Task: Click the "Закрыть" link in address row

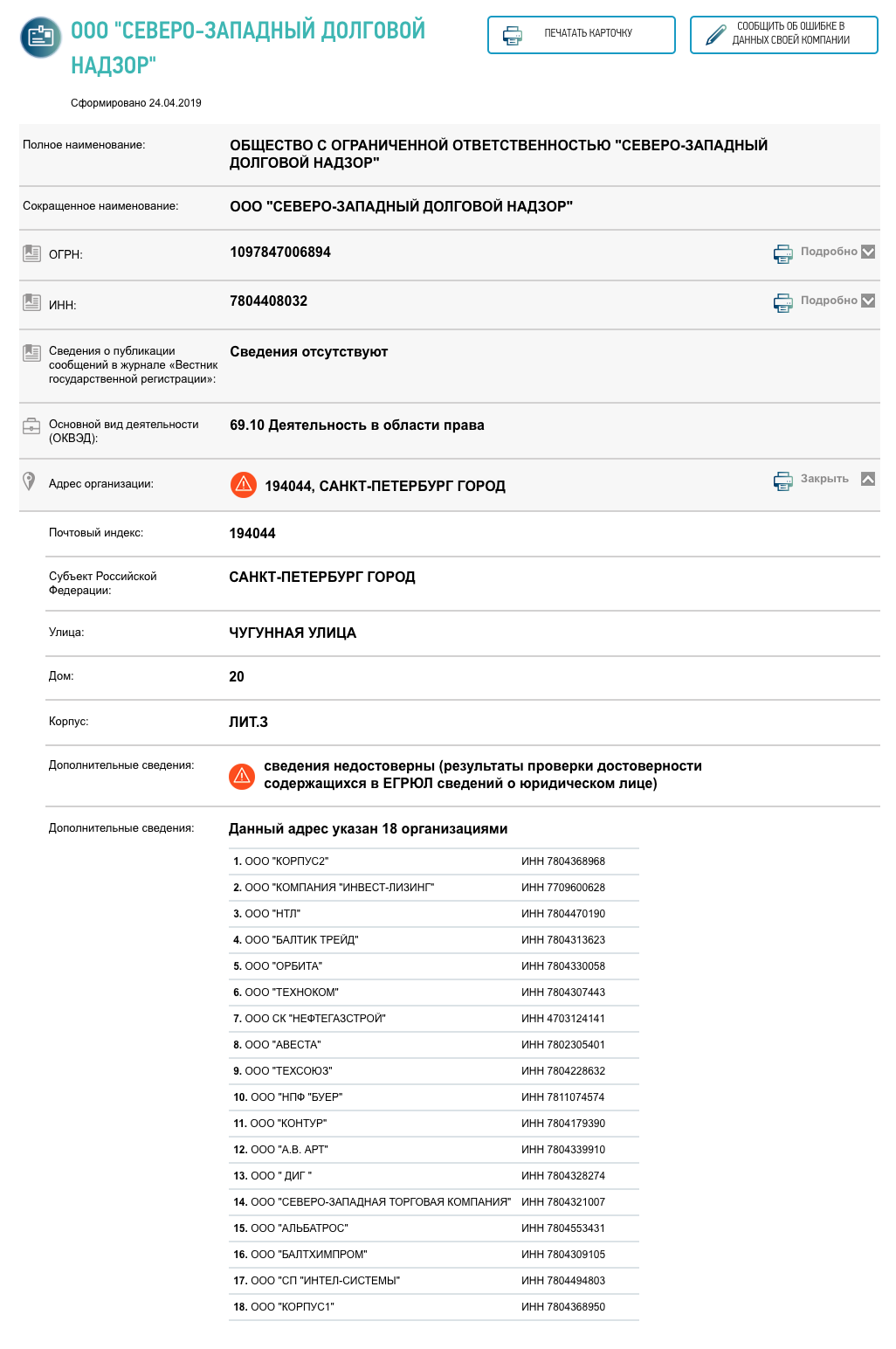Action: click(824, 479)
